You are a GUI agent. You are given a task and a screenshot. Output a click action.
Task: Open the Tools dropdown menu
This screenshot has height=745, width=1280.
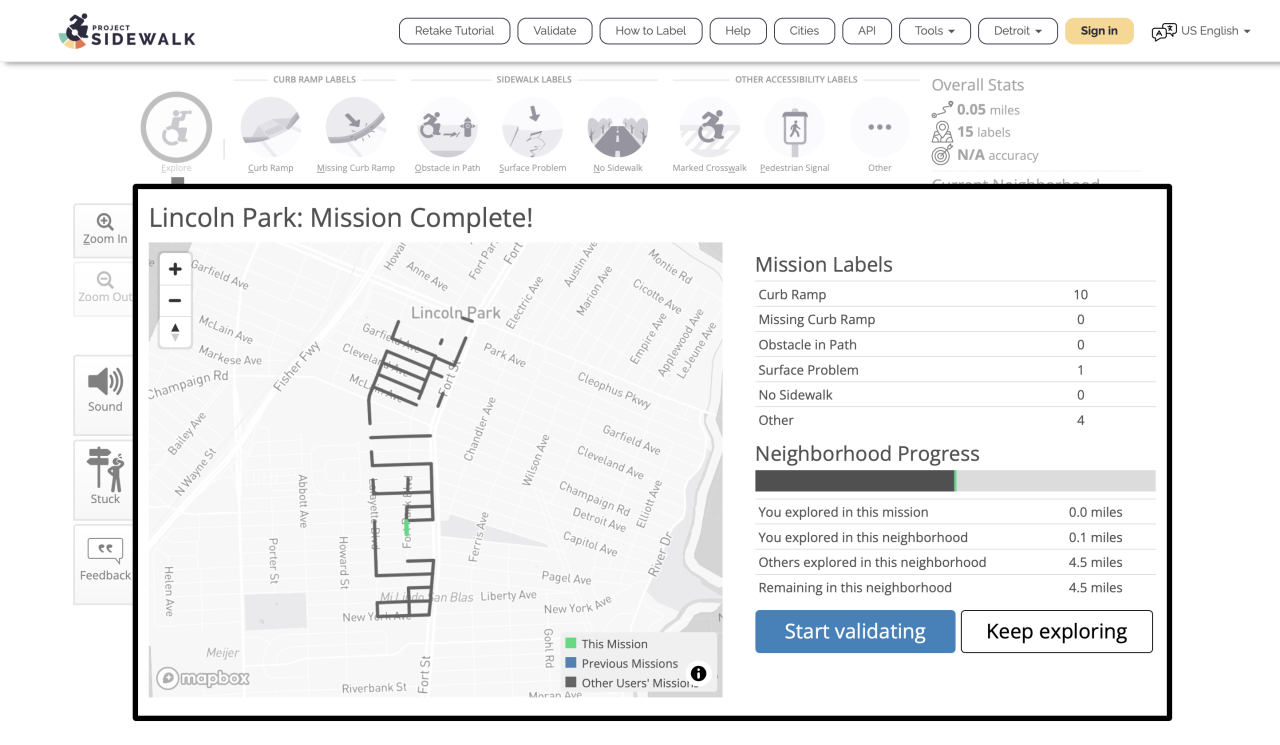pos(935,31)
